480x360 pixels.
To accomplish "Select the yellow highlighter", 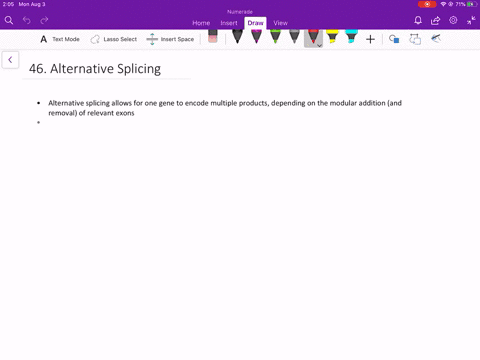I will pyautogui.click(x=332, y=37).
